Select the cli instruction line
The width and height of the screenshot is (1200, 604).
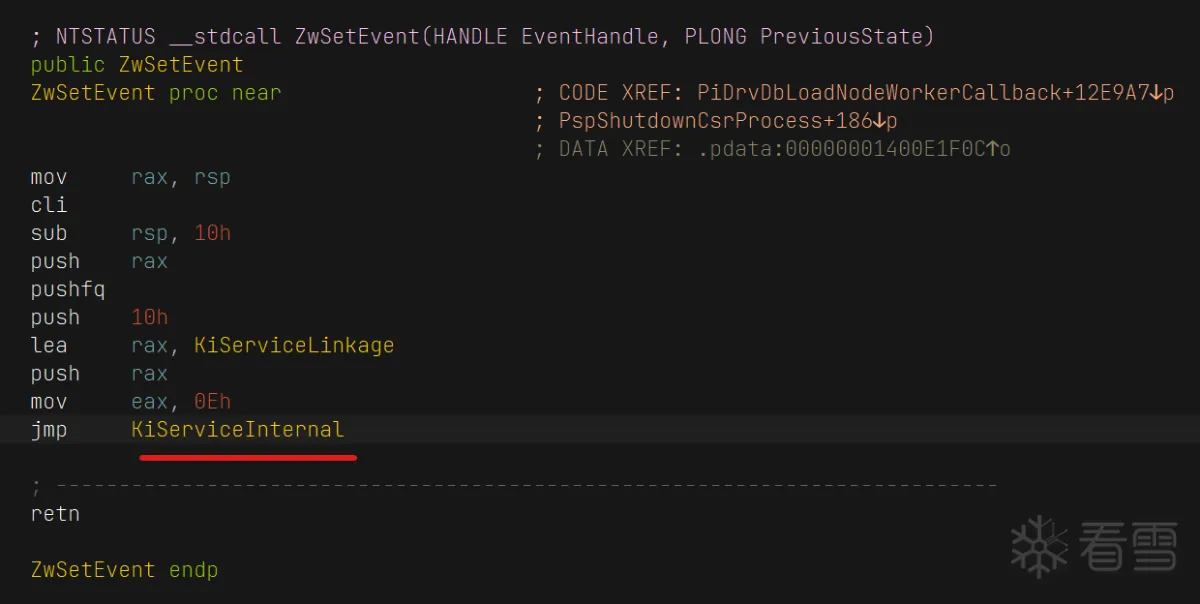click(x=49, y=205)
